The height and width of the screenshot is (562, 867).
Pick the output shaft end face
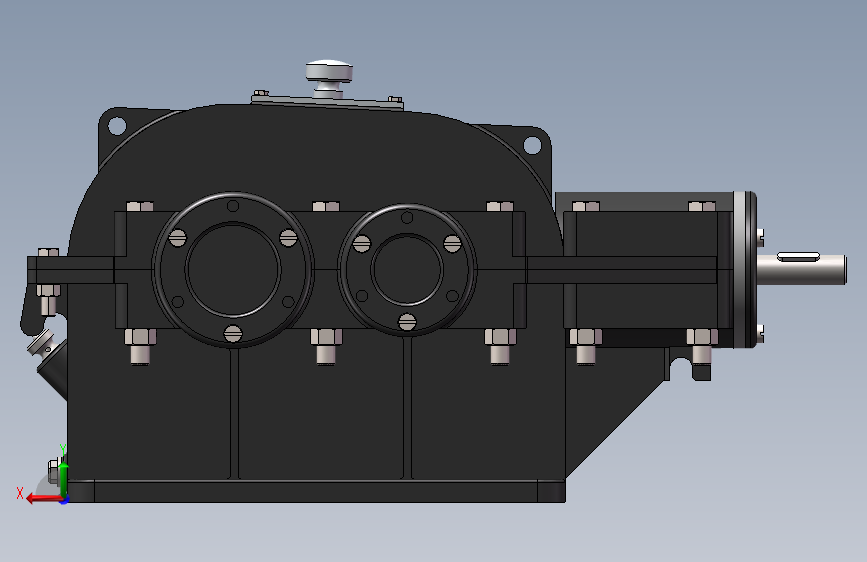point(844,269)
